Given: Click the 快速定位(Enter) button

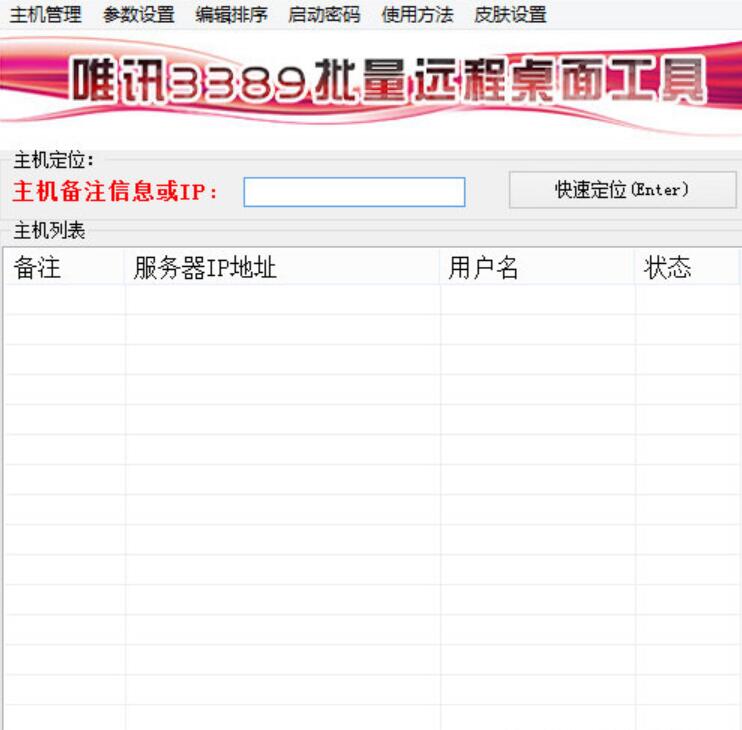Looking at the screenshot, I should (623, 190).
